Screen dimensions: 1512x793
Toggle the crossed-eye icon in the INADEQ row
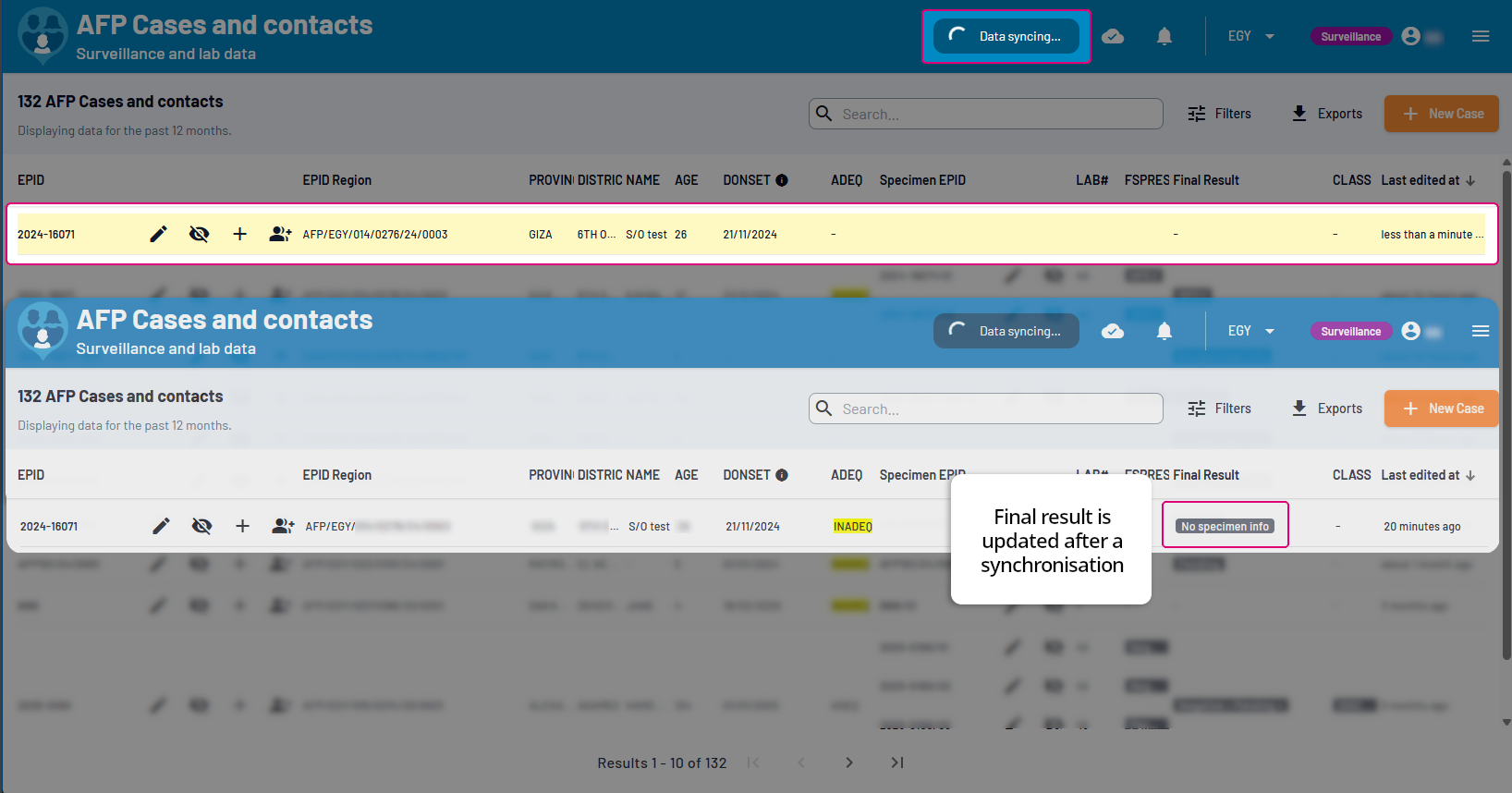pos(201,526)
